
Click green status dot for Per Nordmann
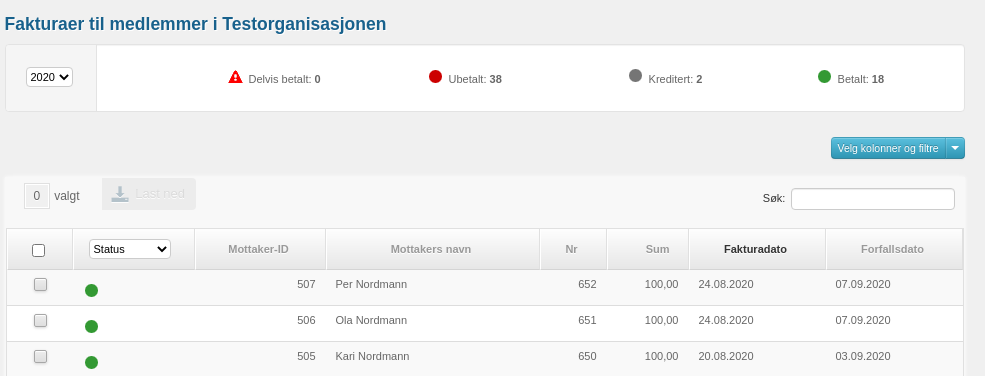click(91, 290)
